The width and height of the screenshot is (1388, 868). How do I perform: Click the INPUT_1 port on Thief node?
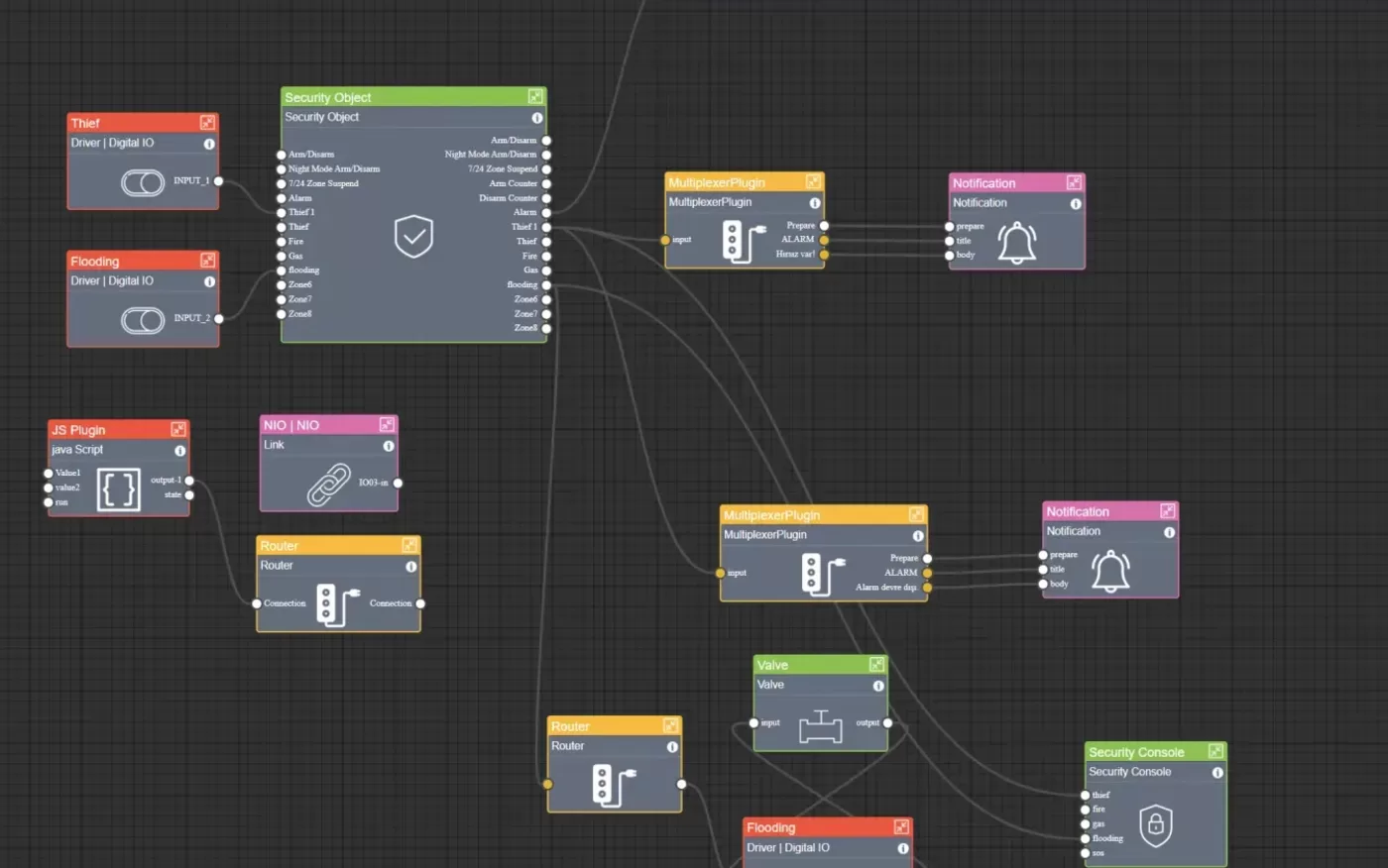[218, 181]
